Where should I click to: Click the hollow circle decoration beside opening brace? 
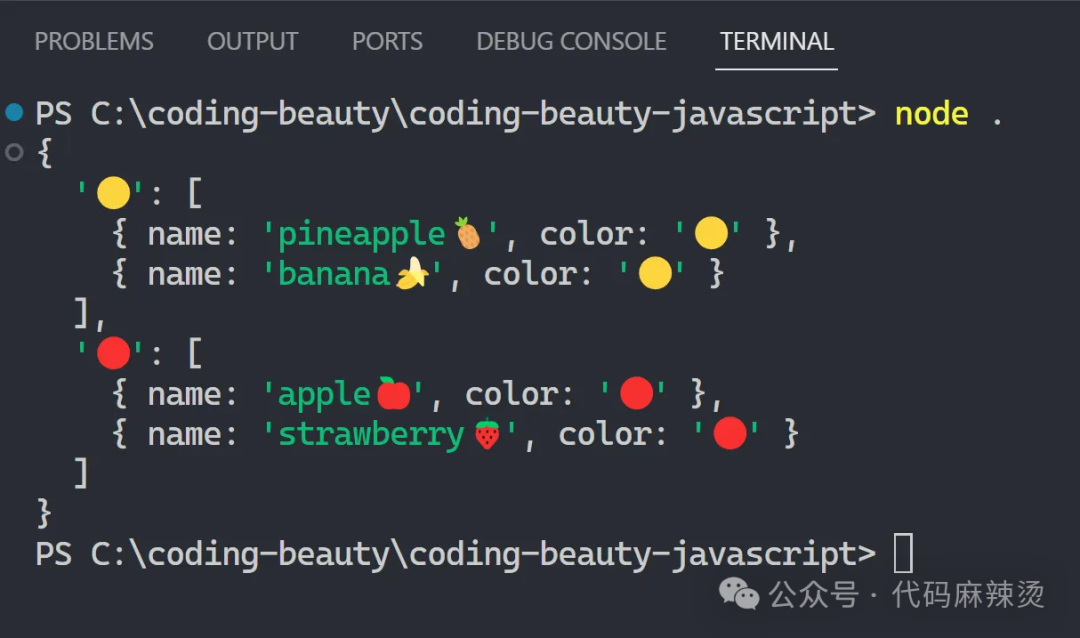pos(14,153)
